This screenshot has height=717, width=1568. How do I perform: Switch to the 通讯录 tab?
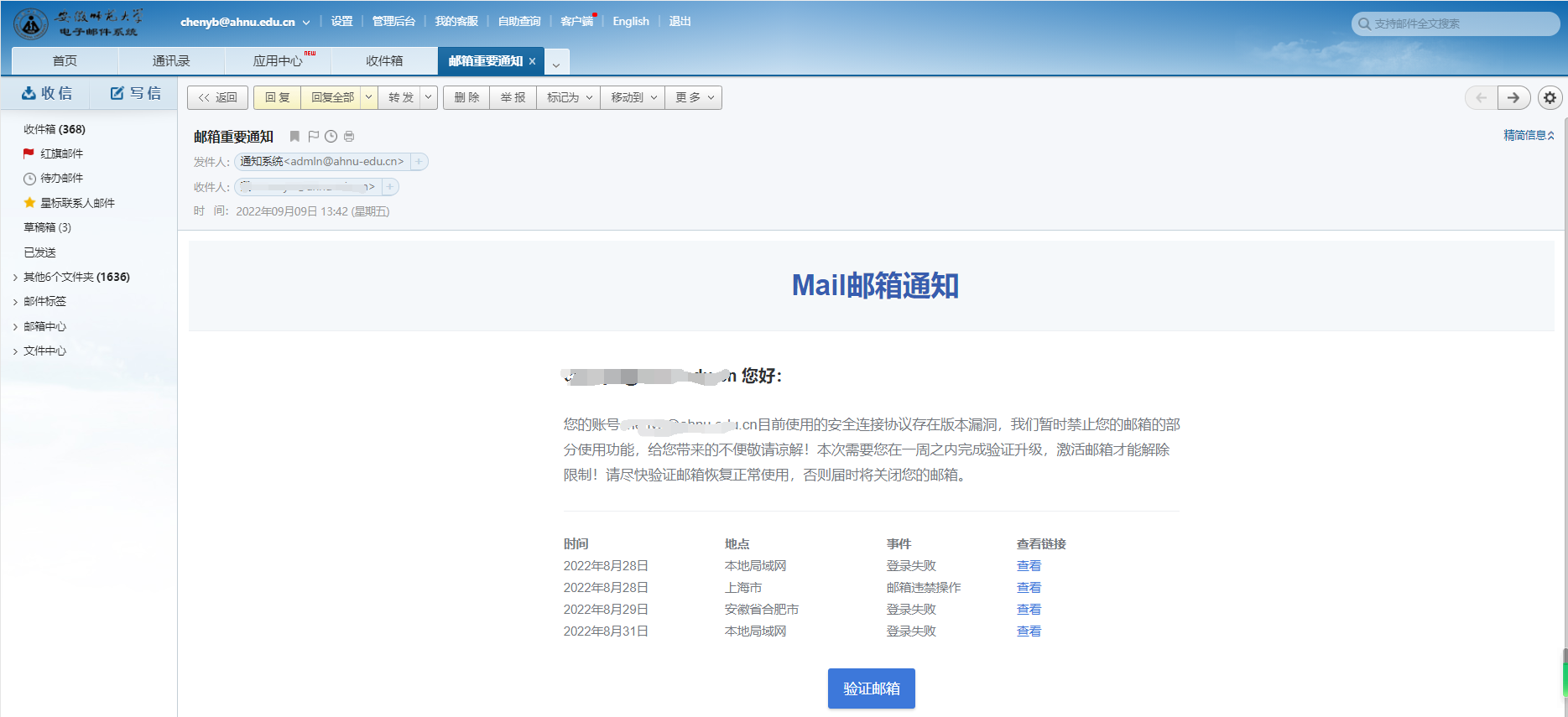pyautogui.click(x=171, y=61)
